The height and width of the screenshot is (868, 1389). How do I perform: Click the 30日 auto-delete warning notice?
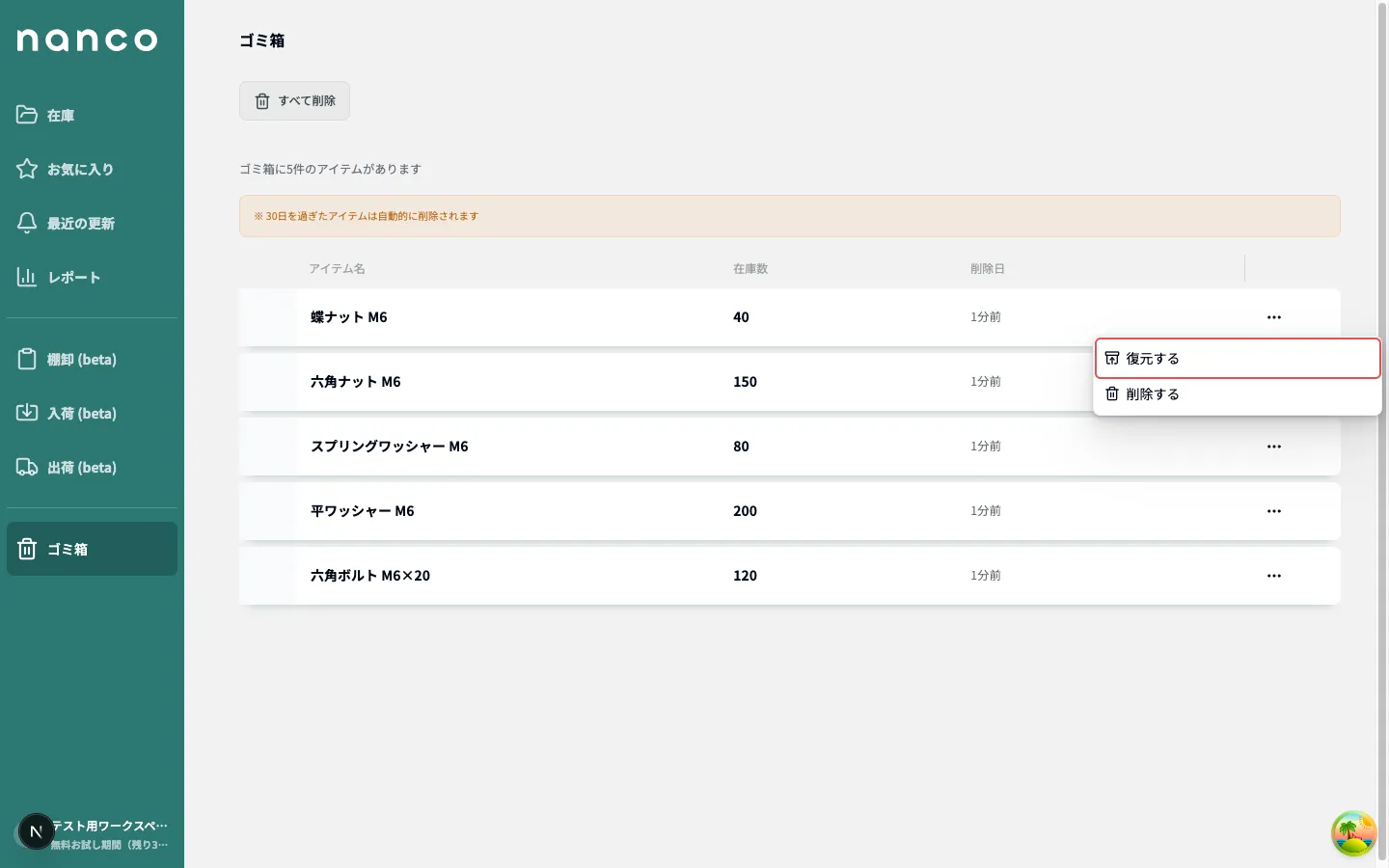[x=790, y=216]
